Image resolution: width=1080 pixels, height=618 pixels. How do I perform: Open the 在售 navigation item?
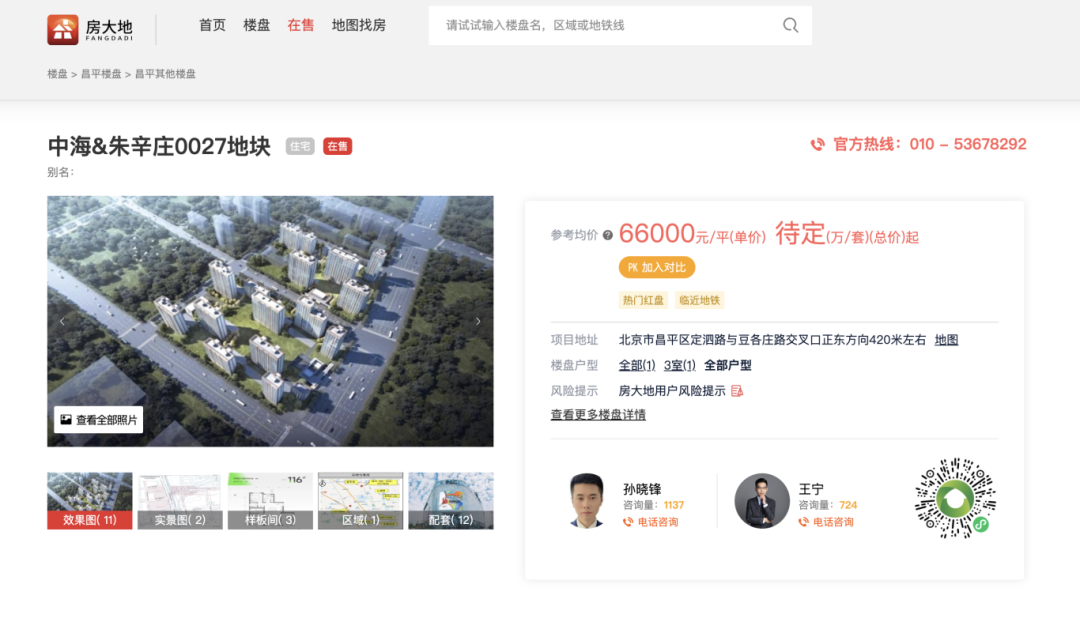click(300, 25)
